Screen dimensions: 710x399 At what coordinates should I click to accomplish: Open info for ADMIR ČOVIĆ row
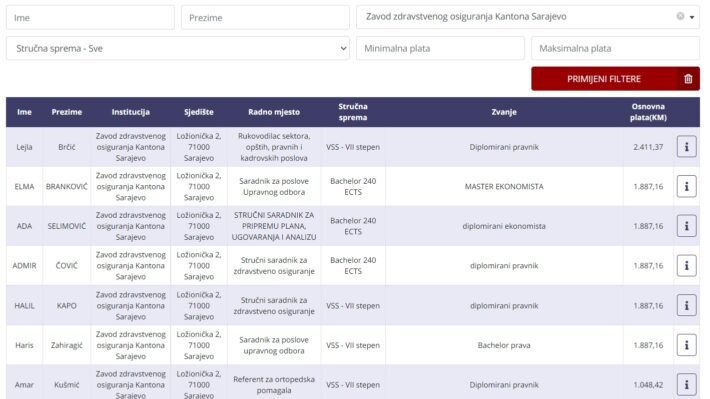(x=686, y=265)
